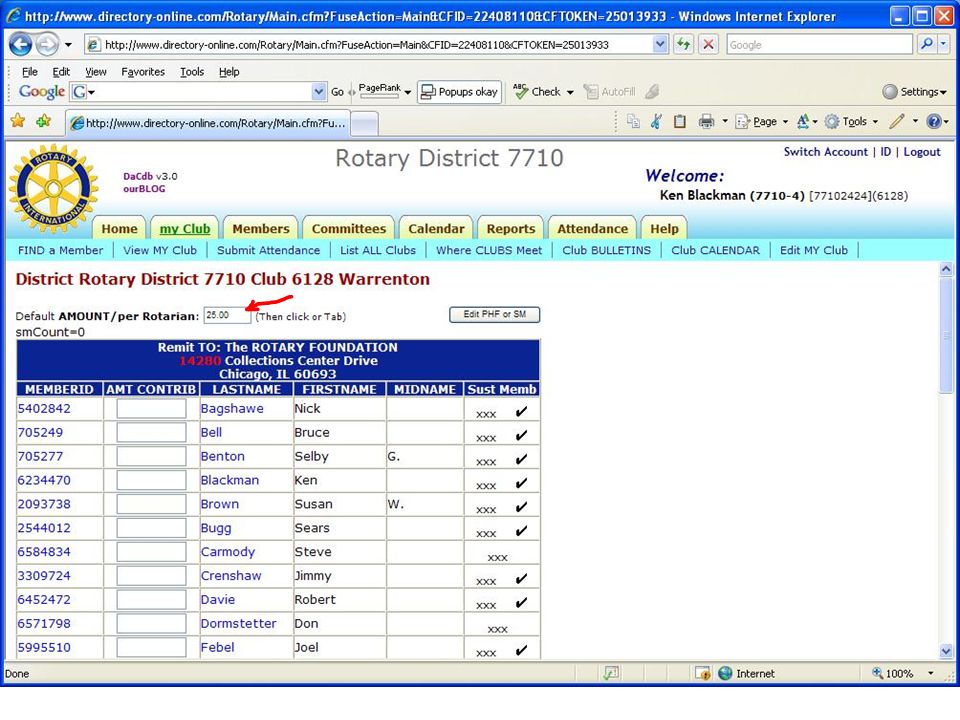
Task: Click the AutoFill icon on the Google toolbar
Action: pyautogui.click(x=591, y=92)
